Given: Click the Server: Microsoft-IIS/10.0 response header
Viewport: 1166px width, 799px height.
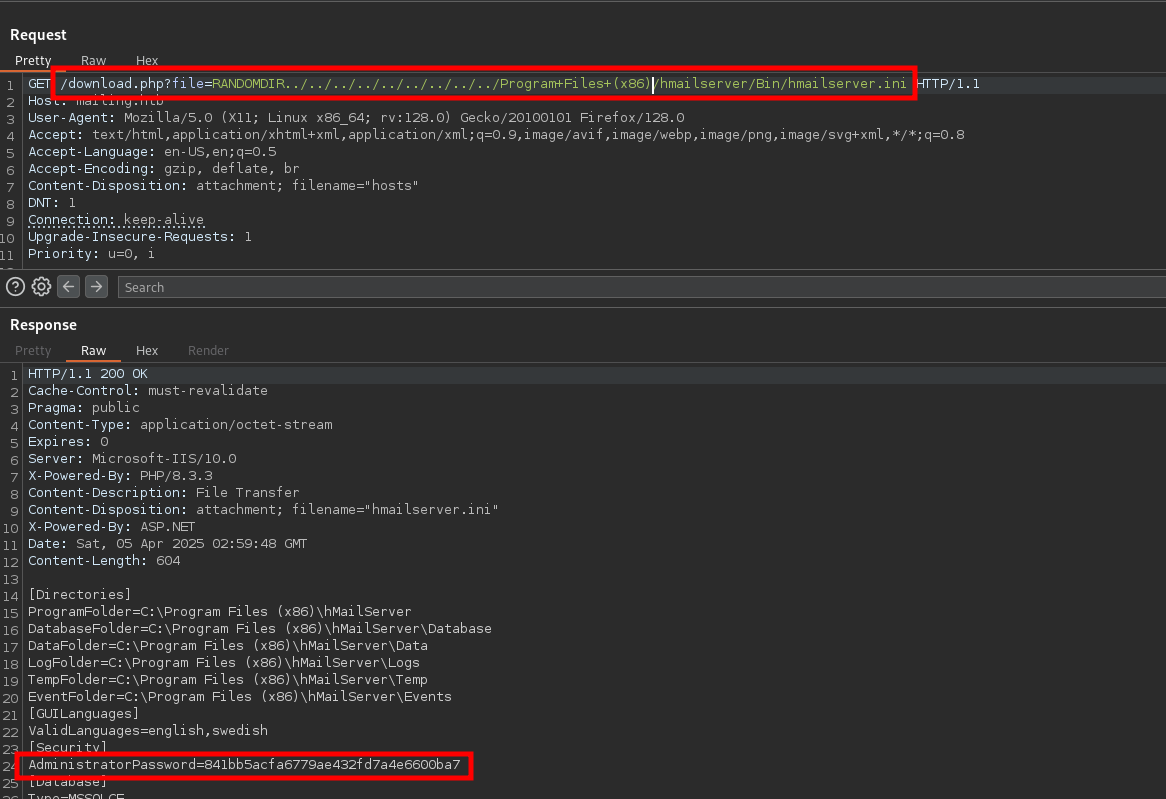Looking at the screenshot, I should [132, 459].
